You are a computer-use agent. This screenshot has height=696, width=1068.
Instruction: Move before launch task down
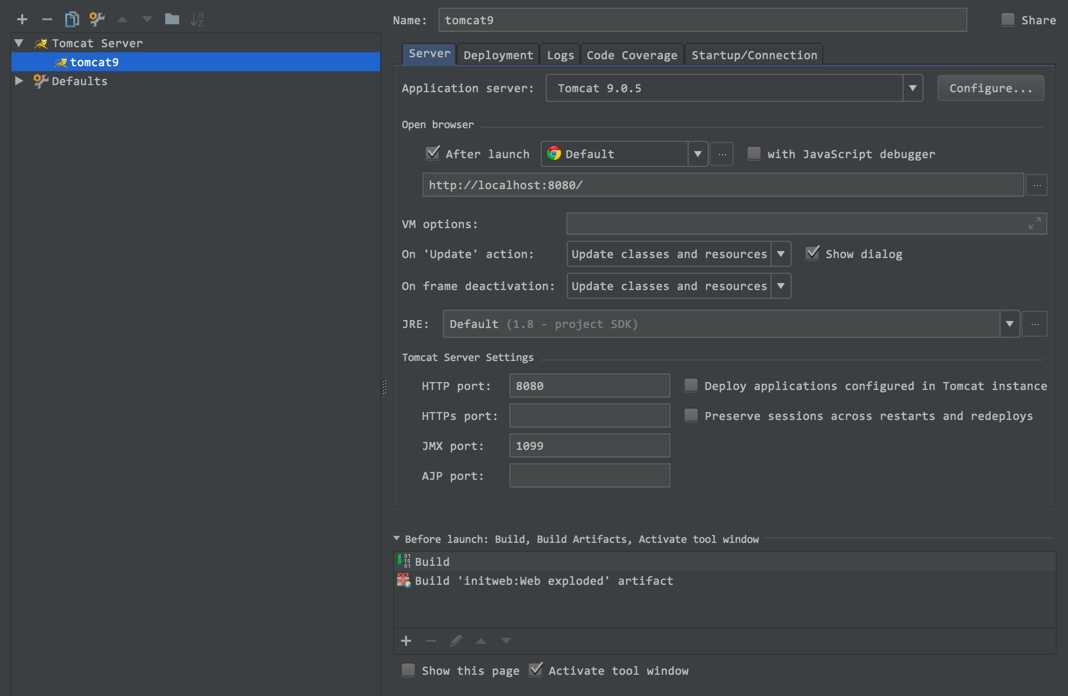(505, 641)
